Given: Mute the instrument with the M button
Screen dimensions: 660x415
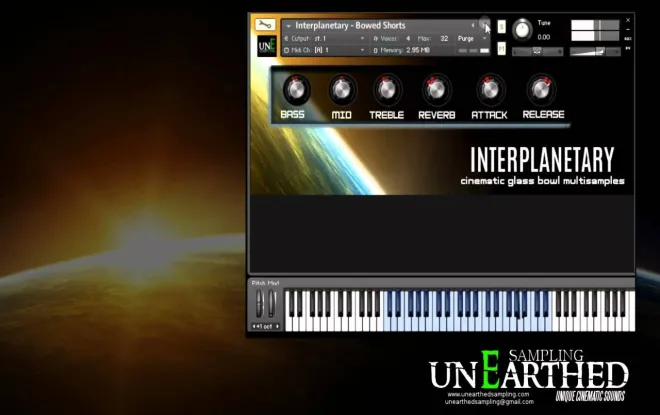Looking at the screenshot, I should [x=502, y=48].
